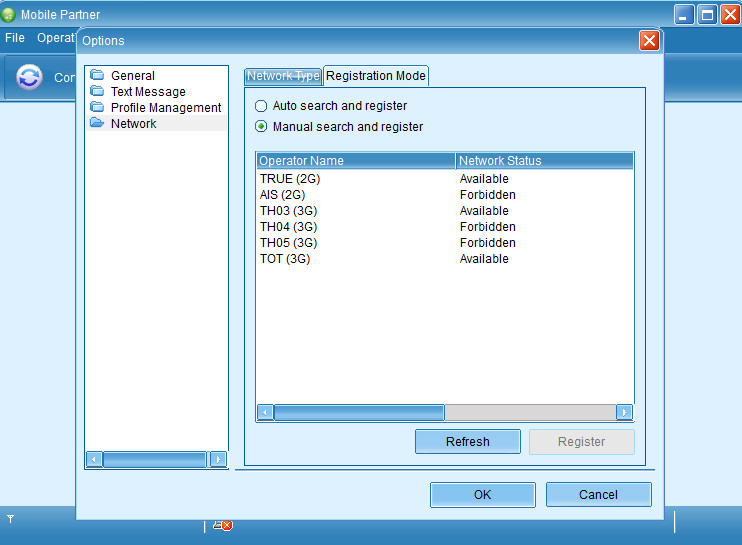Viewport: 742px width, 545px height.
Task: Select General in options tree
Action: [133, 76]
